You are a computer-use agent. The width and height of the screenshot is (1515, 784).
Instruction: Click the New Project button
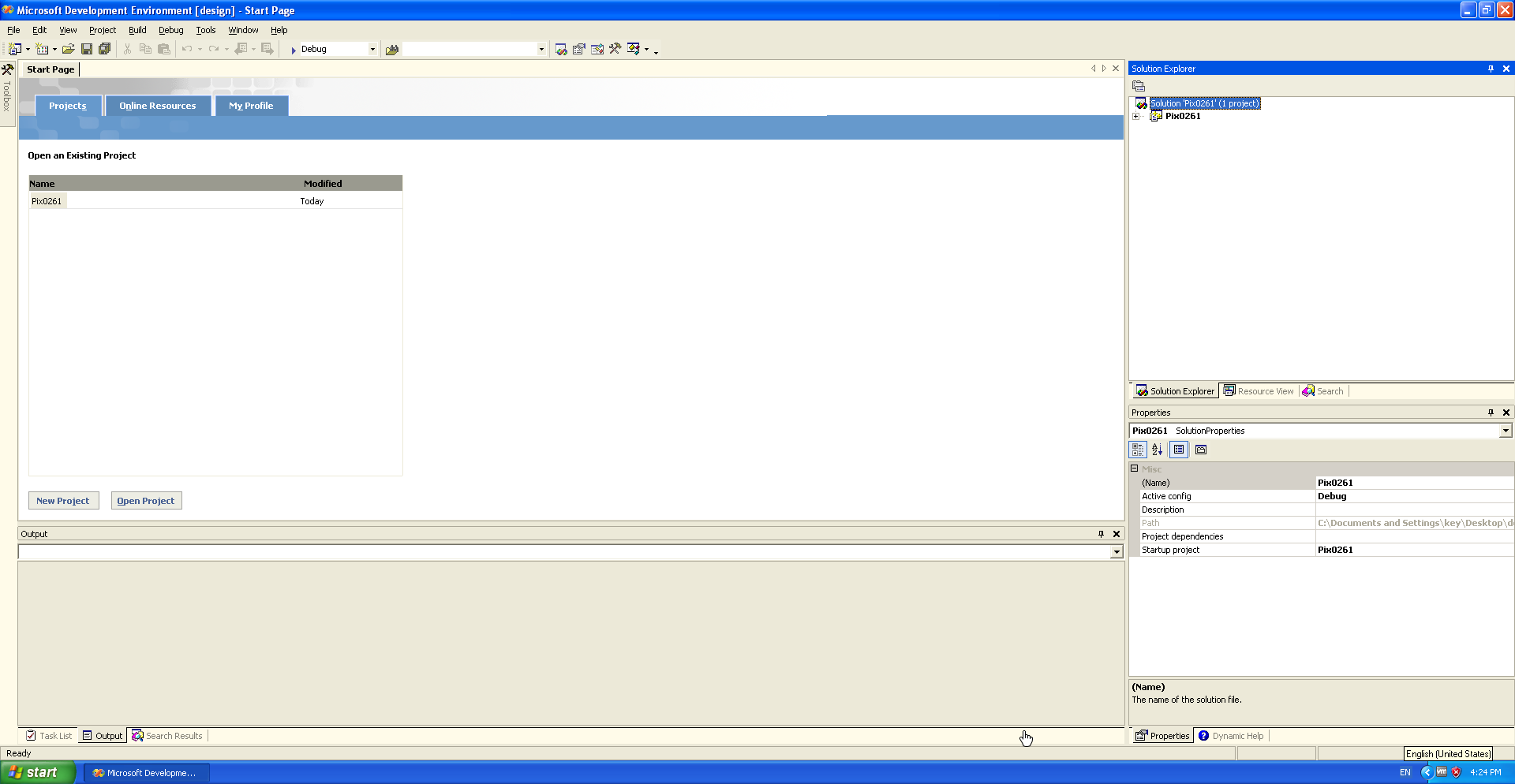tap(63, 501)
